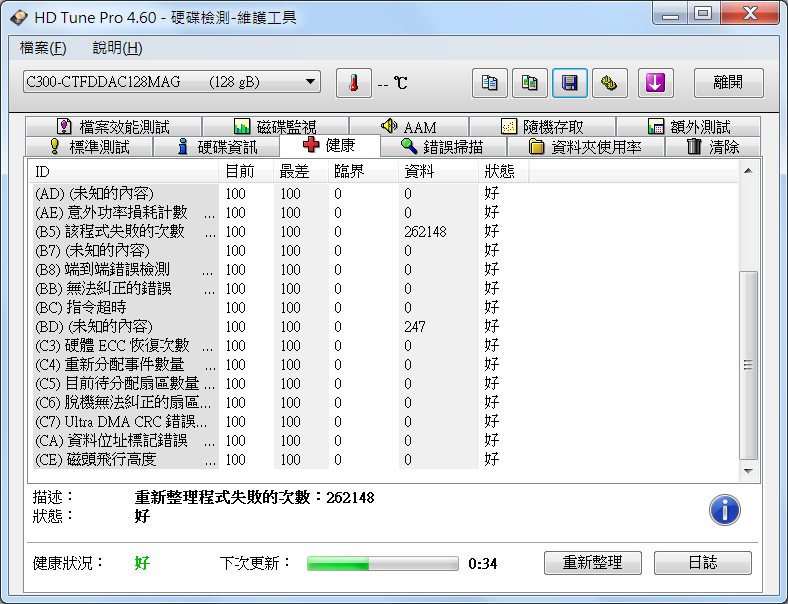
Task: Select the (C7) Ultra DMA CRC 錯誤 row
Action: click(384, 422)
